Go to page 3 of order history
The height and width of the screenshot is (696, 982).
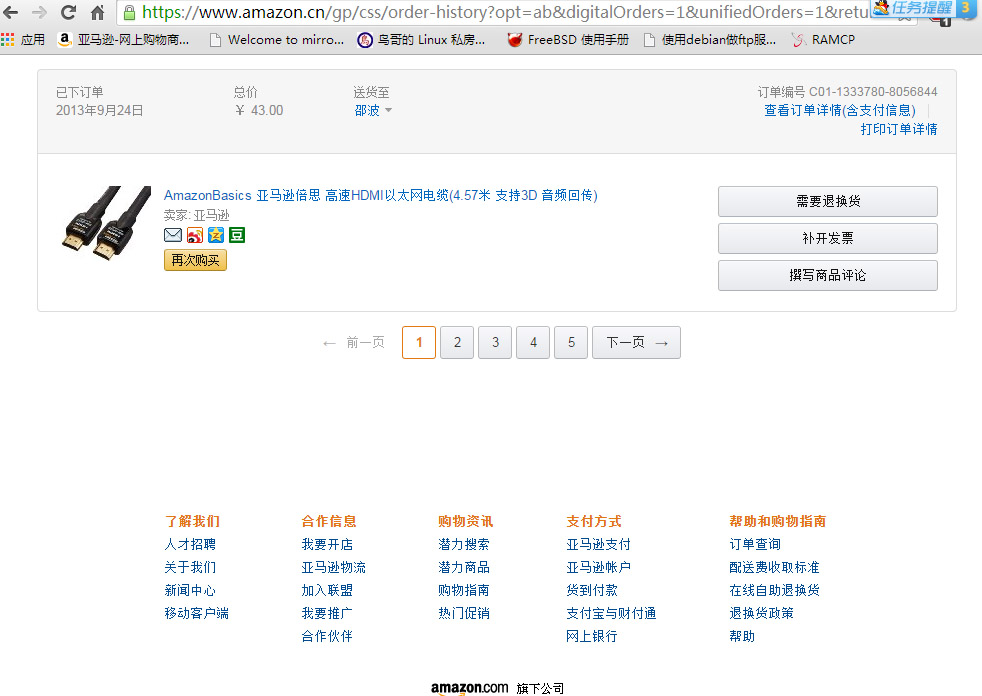tap(495, 342)
